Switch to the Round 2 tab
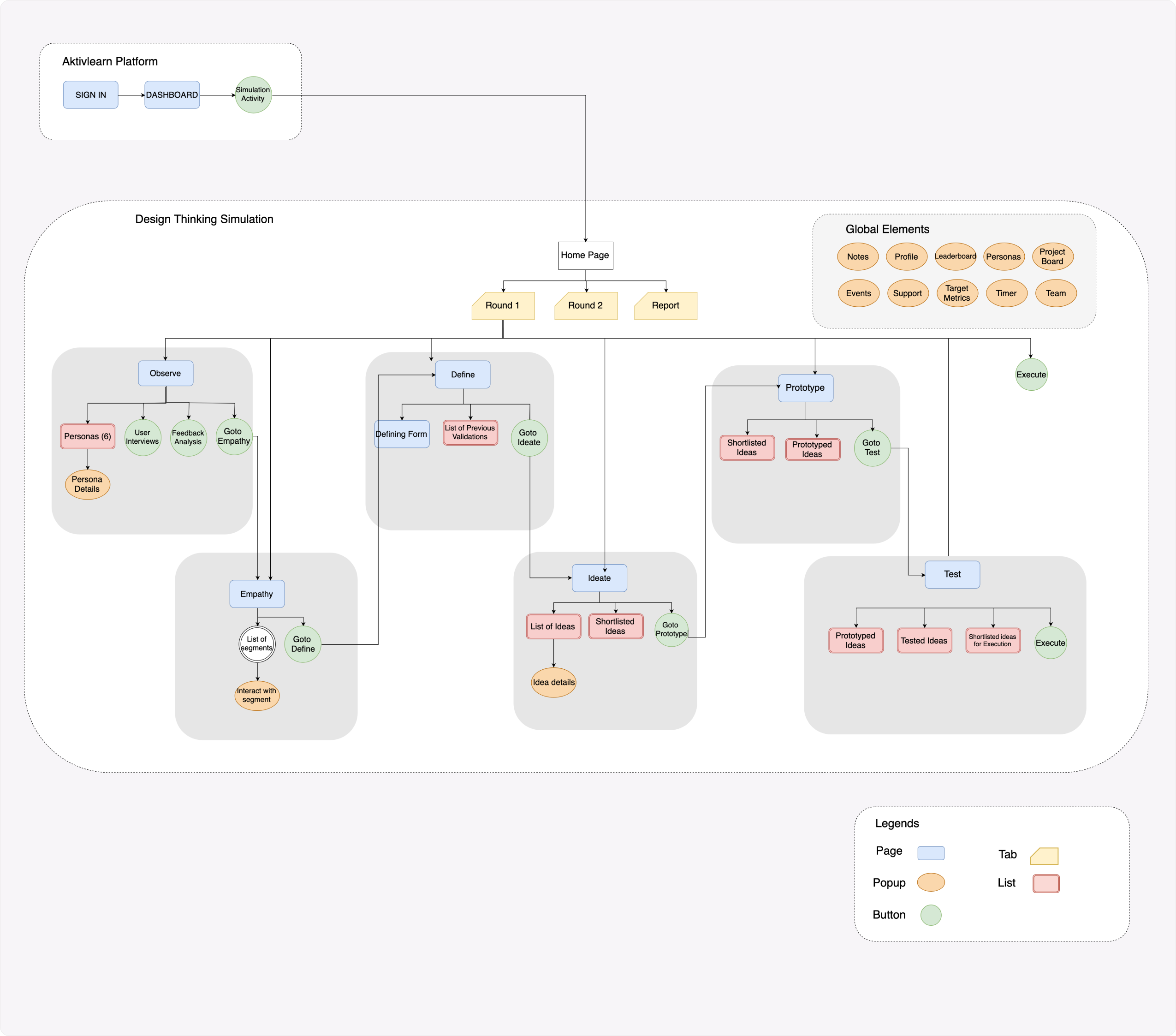 (586, 306)
